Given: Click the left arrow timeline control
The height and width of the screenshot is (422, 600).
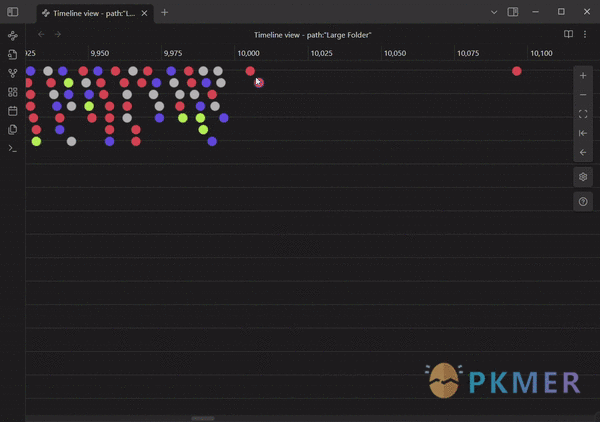Looking at the screenshot, I should point(583,152).
